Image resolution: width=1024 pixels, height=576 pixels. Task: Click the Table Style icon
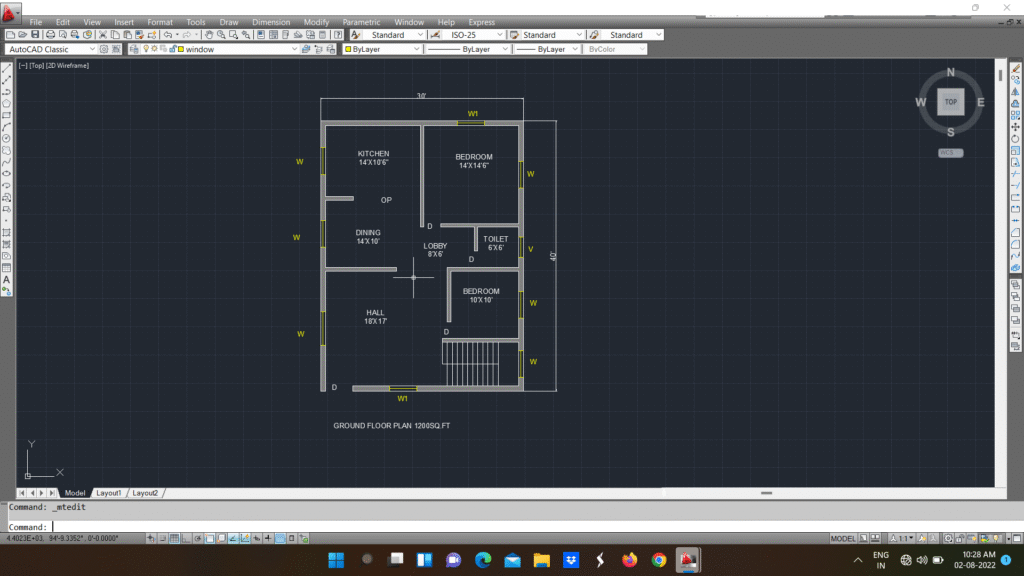(515, 35)
